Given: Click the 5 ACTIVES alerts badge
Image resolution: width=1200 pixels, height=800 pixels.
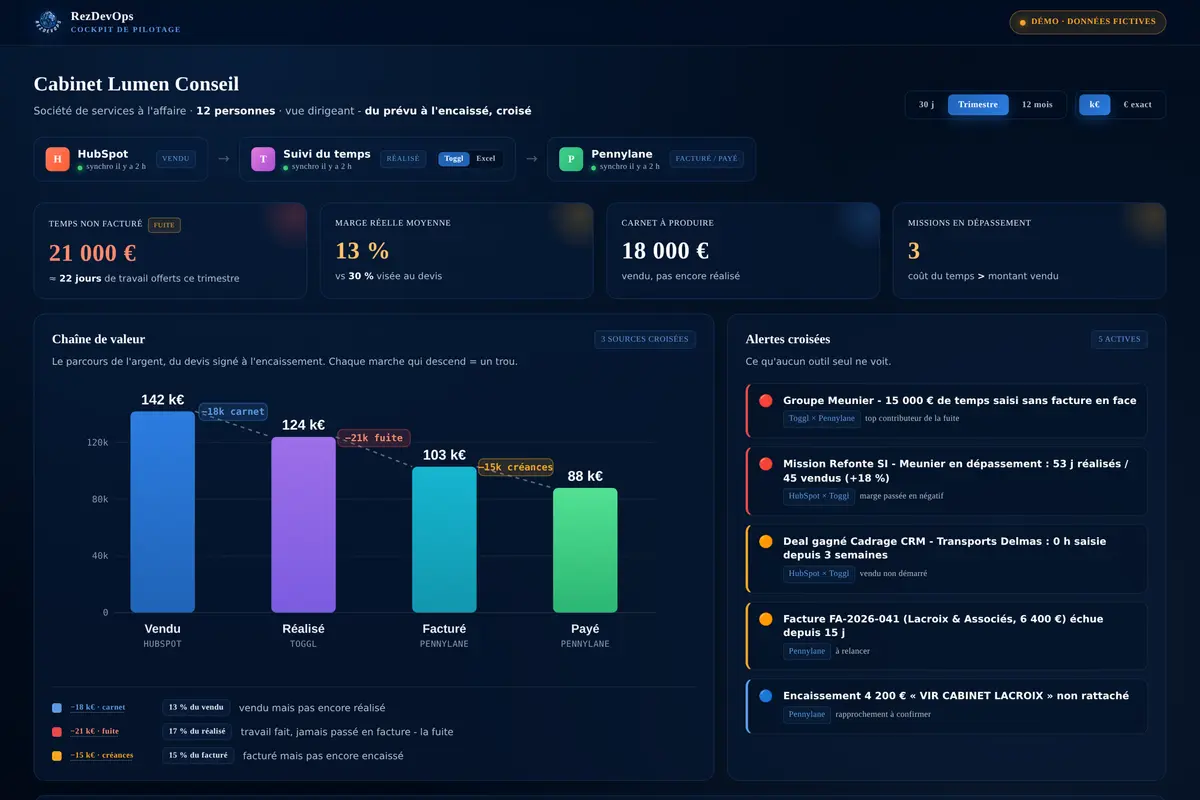Looking at the screenshot, I should (1120, 339).
